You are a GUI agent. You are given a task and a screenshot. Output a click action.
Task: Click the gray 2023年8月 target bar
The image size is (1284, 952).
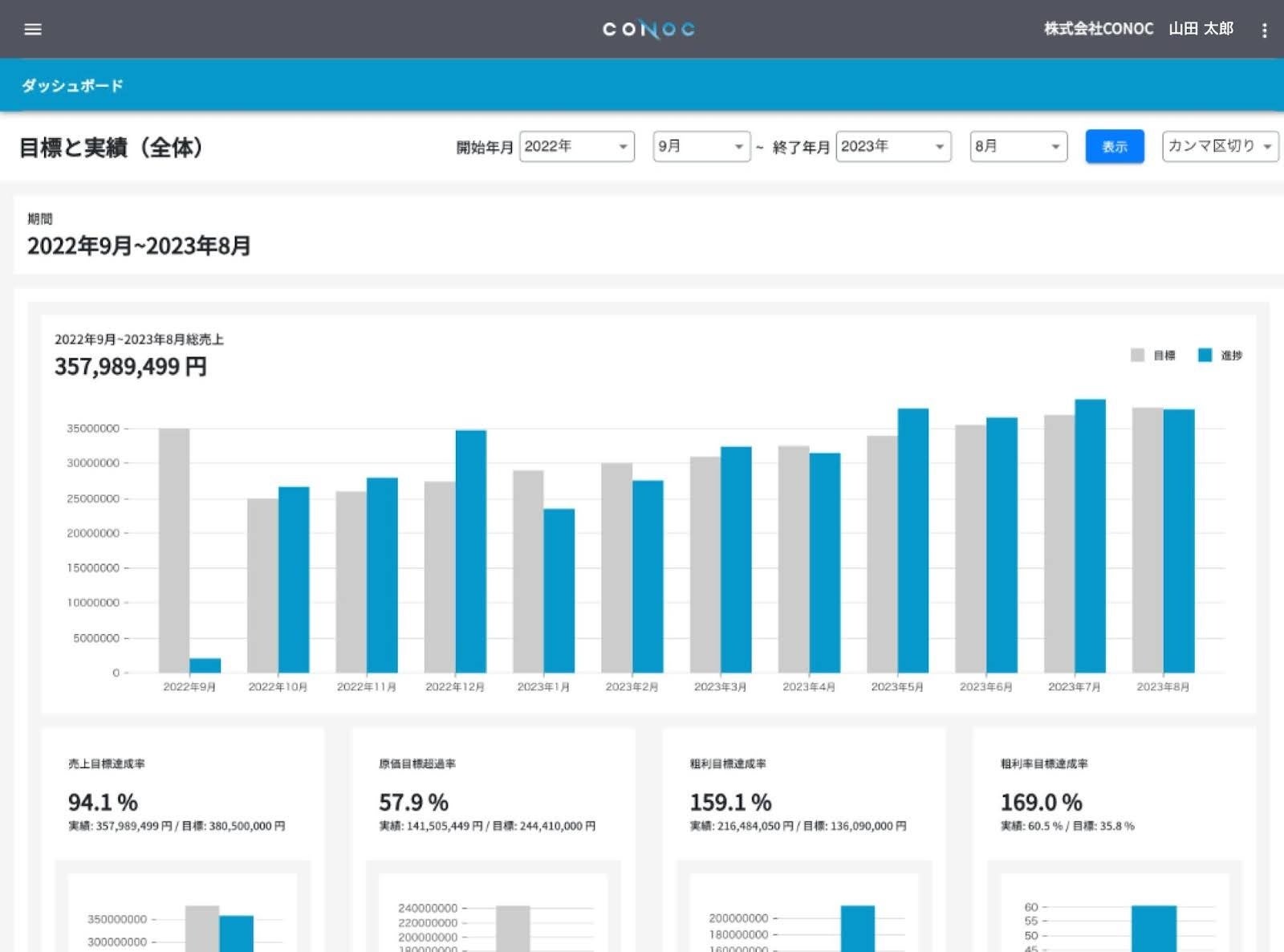(x=1148, y=540)
